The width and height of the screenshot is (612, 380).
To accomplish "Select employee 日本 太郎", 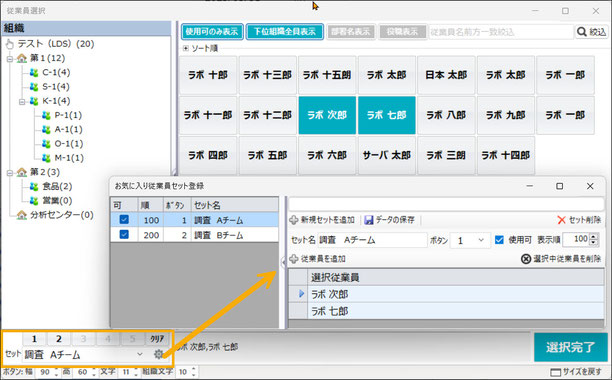I will click(446, 75).
